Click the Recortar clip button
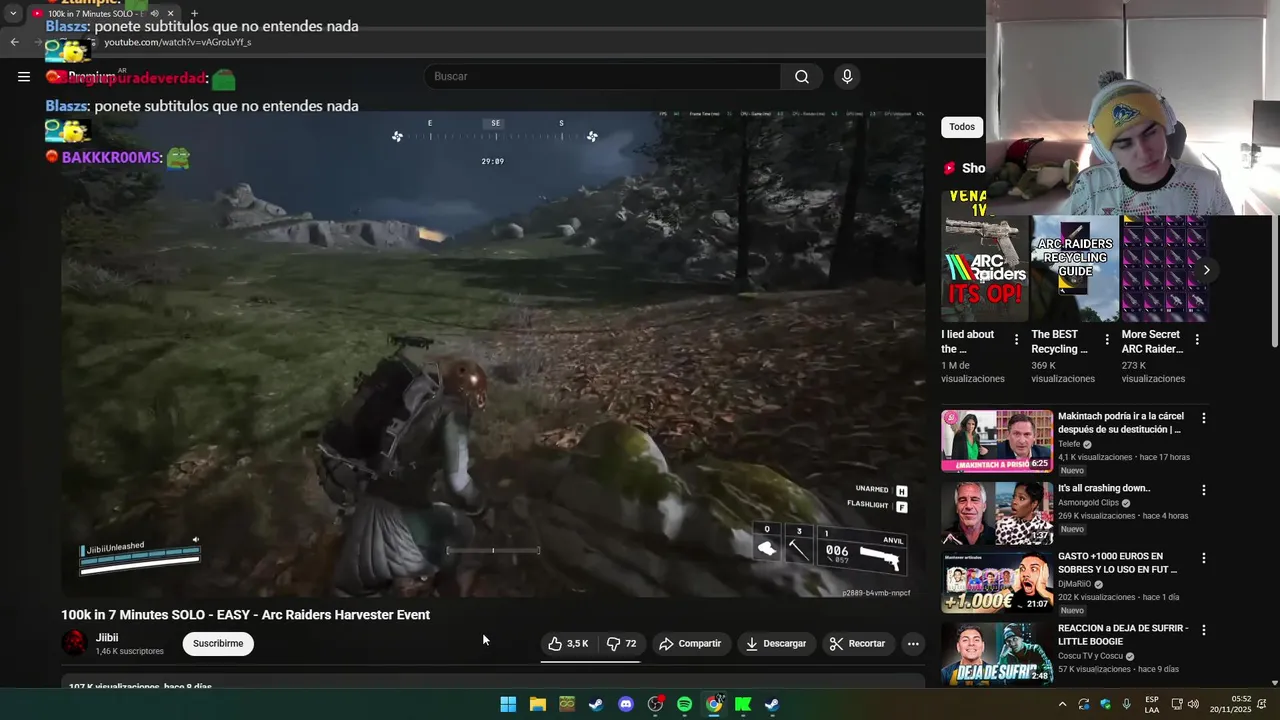 click(858, 644)
